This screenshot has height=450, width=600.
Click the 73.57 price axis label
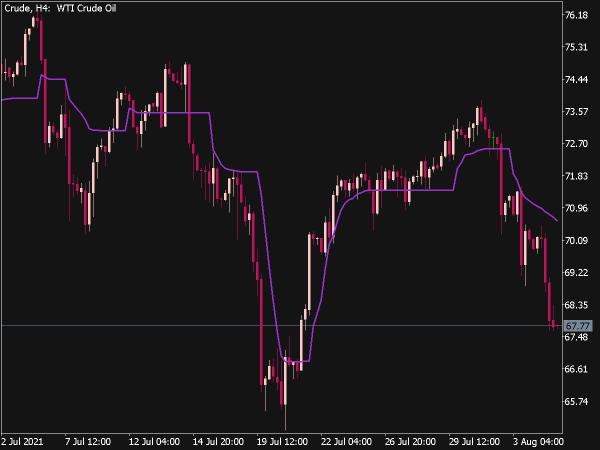point(576,112)
